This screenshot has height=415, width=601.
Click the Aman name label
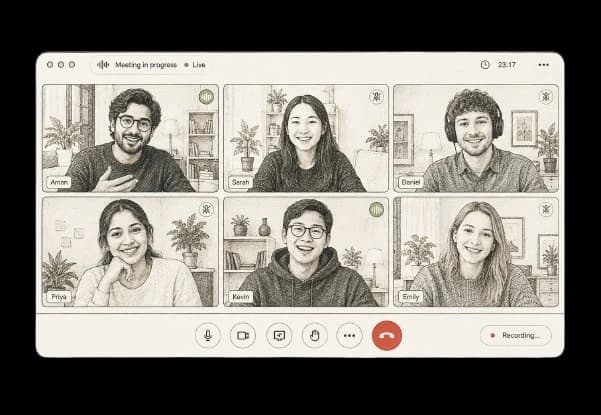coord(59,182)
